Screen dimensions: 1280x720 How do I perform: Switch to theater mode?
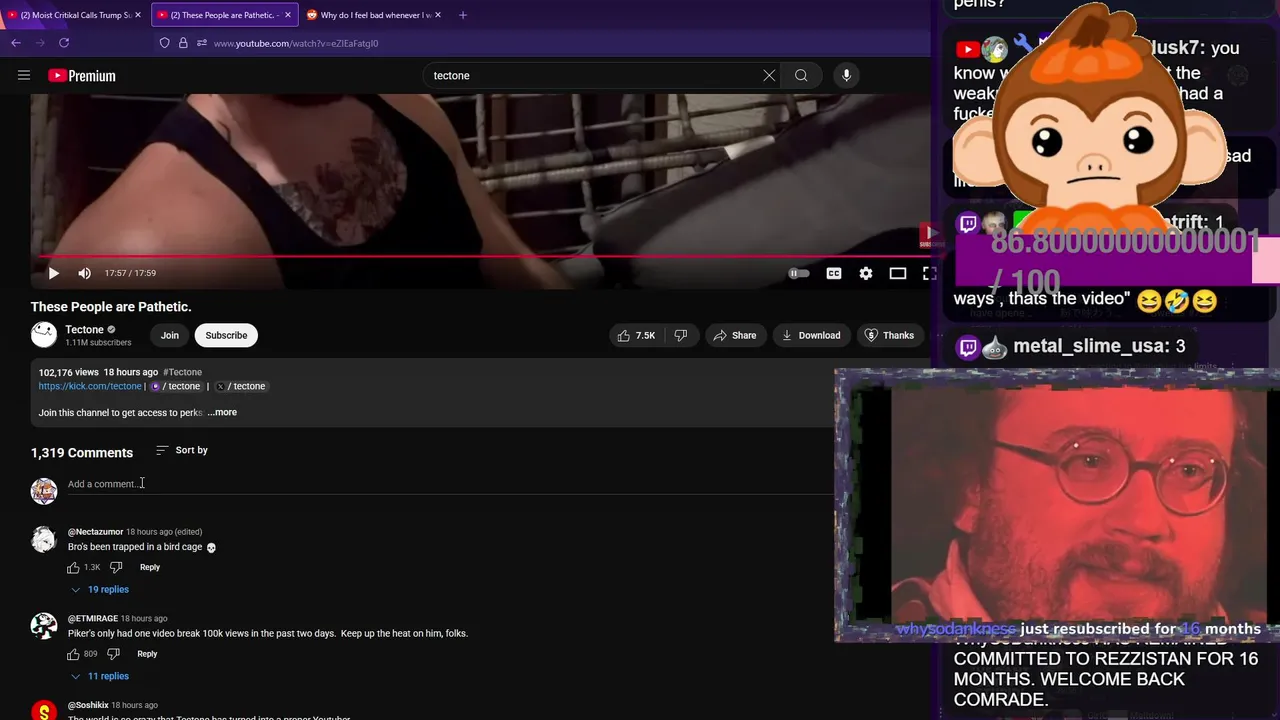(898, 273)
